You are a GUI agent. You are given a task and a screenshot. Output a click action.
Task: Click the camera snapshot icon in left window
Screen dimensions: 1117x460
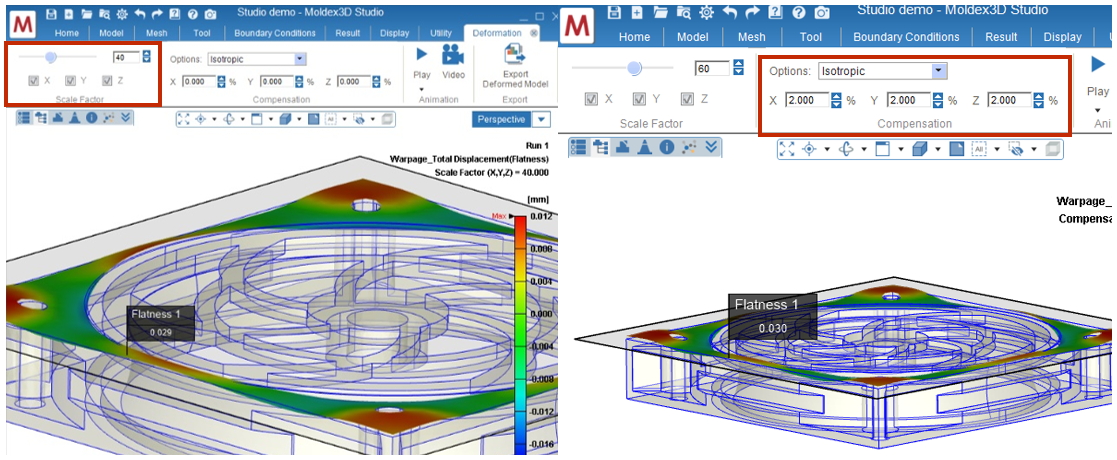tap(211, 14)
